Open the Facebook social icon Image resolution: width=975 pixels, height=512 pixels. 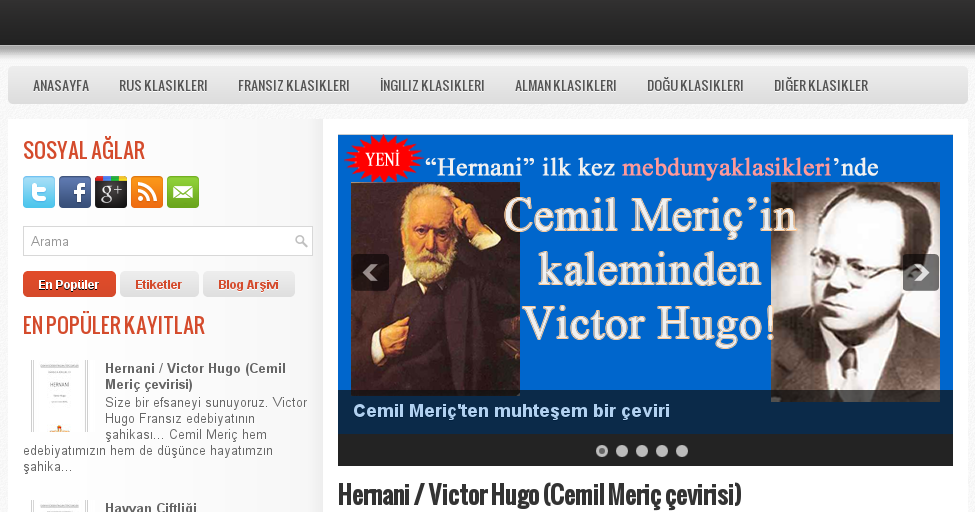click(x=75, y=192)
